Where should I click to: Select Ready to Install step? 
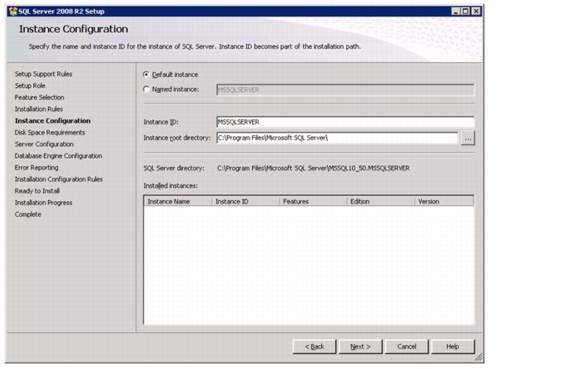point(37,191)
